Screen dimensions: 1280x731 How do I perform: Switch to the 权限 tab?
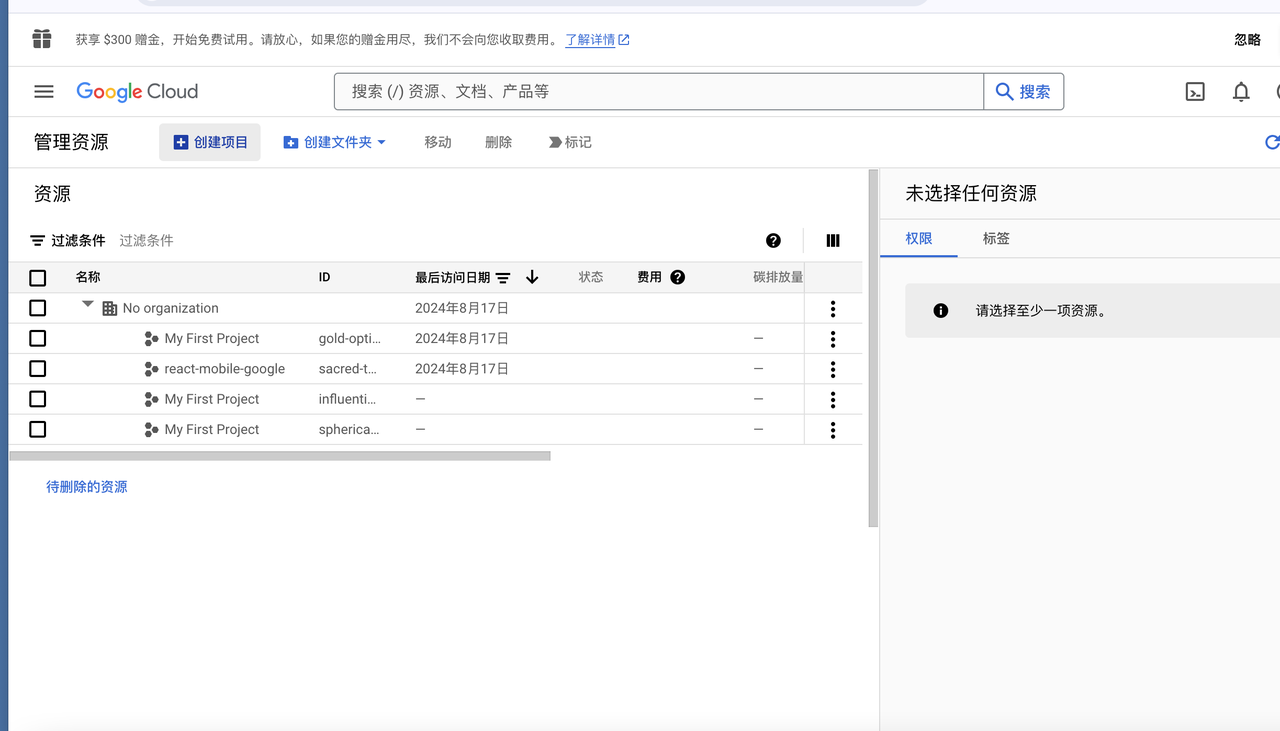[919, 238]
